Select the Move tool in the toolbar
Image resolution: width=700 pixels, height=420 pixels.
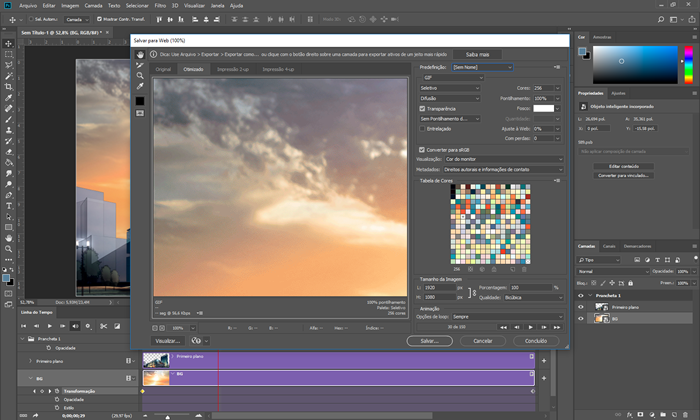pos(8,43)
